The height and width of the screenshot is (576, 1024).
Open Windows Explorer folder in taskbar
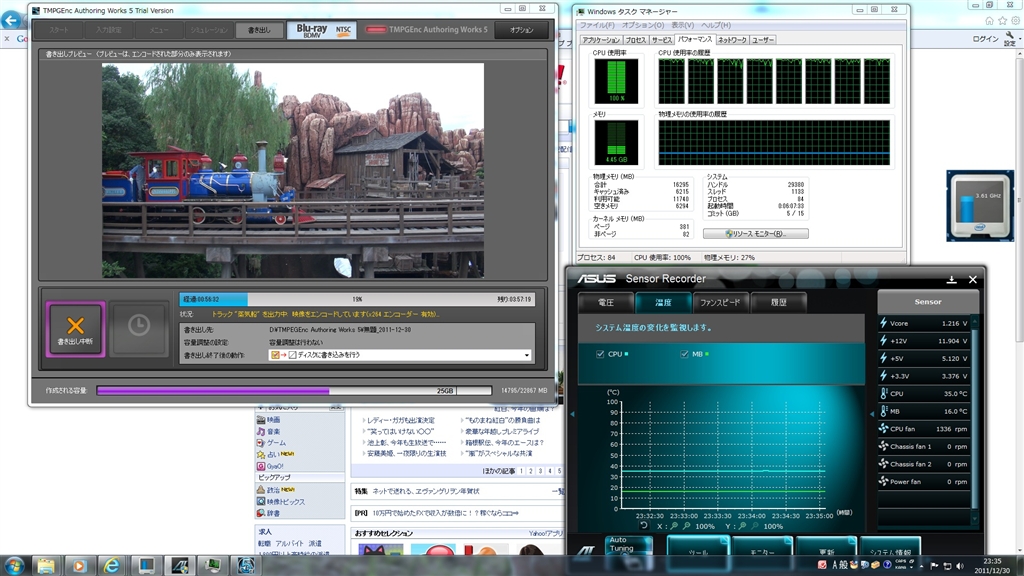tap(46, 565)
